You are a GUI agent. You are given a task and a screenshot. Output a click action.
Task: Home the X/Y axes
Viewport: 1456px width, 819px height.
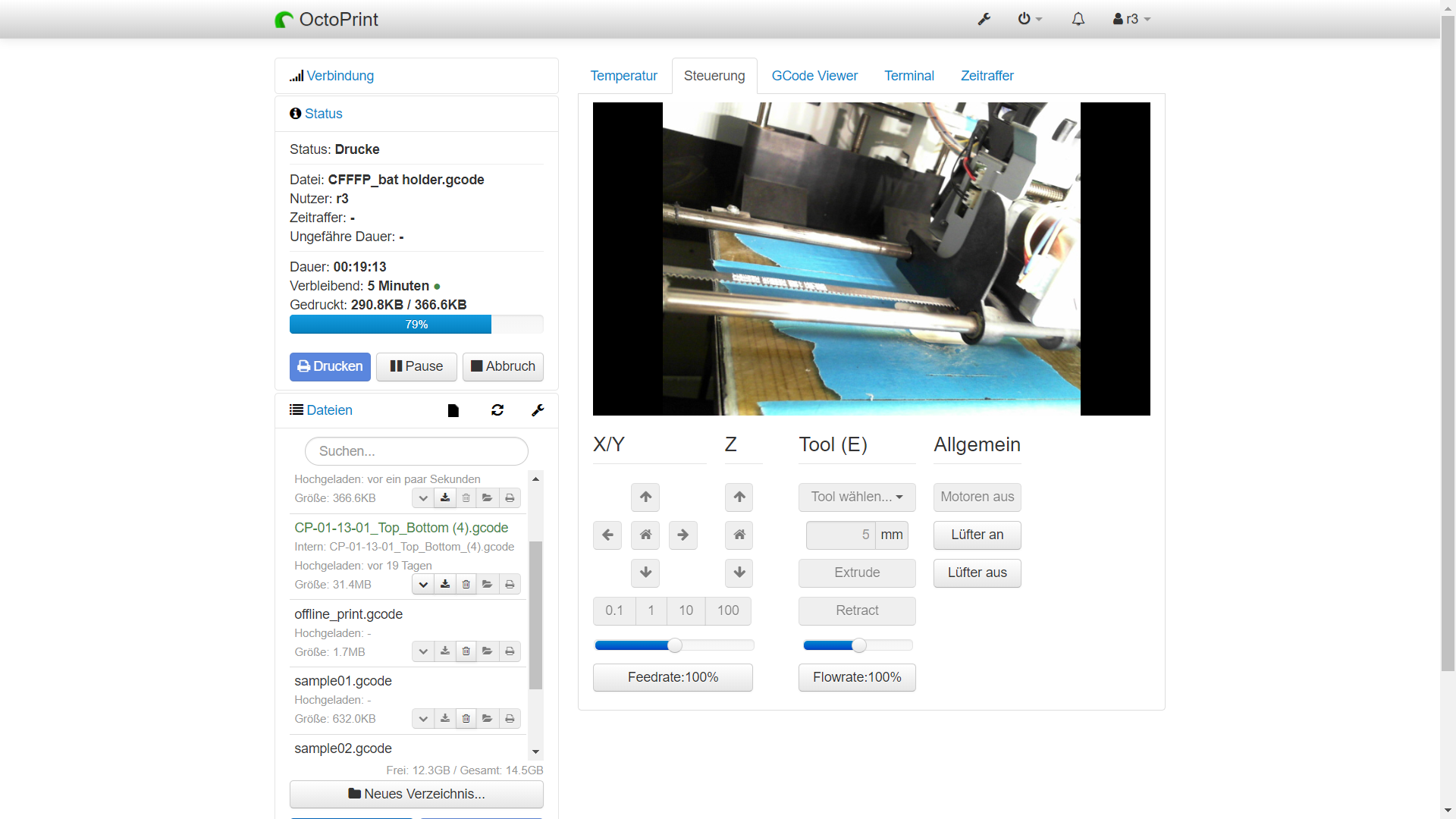(645, 535)
